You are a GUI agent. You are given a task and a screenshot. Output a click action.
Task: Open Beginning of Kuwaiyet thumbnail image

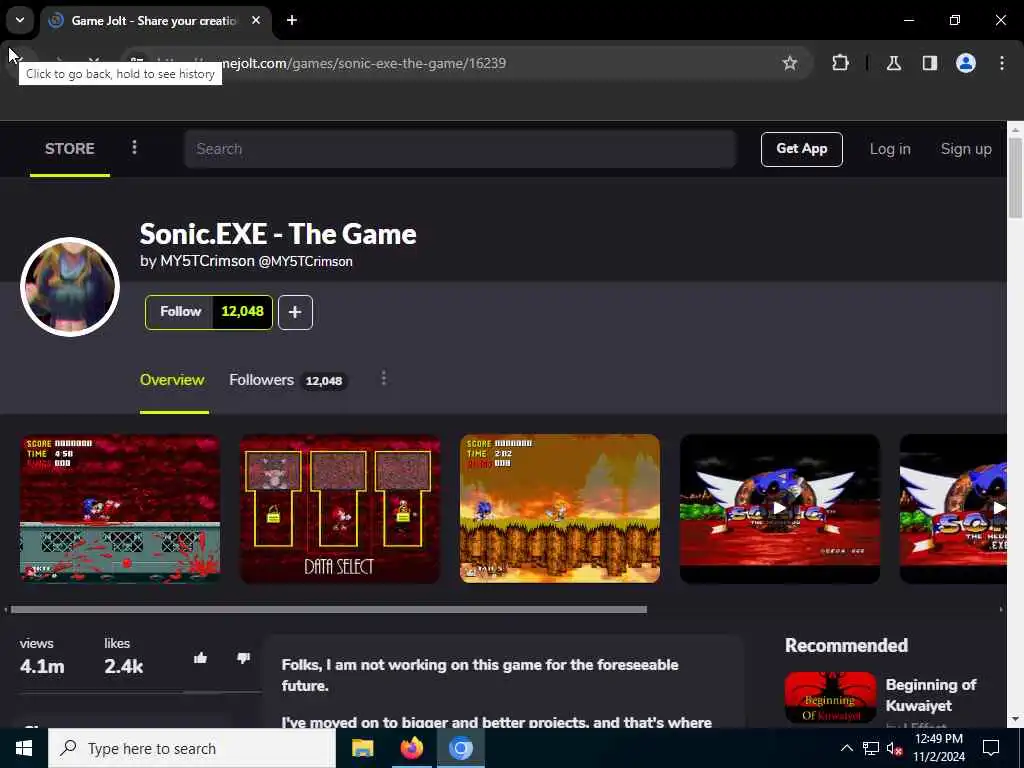pos(830,697)
